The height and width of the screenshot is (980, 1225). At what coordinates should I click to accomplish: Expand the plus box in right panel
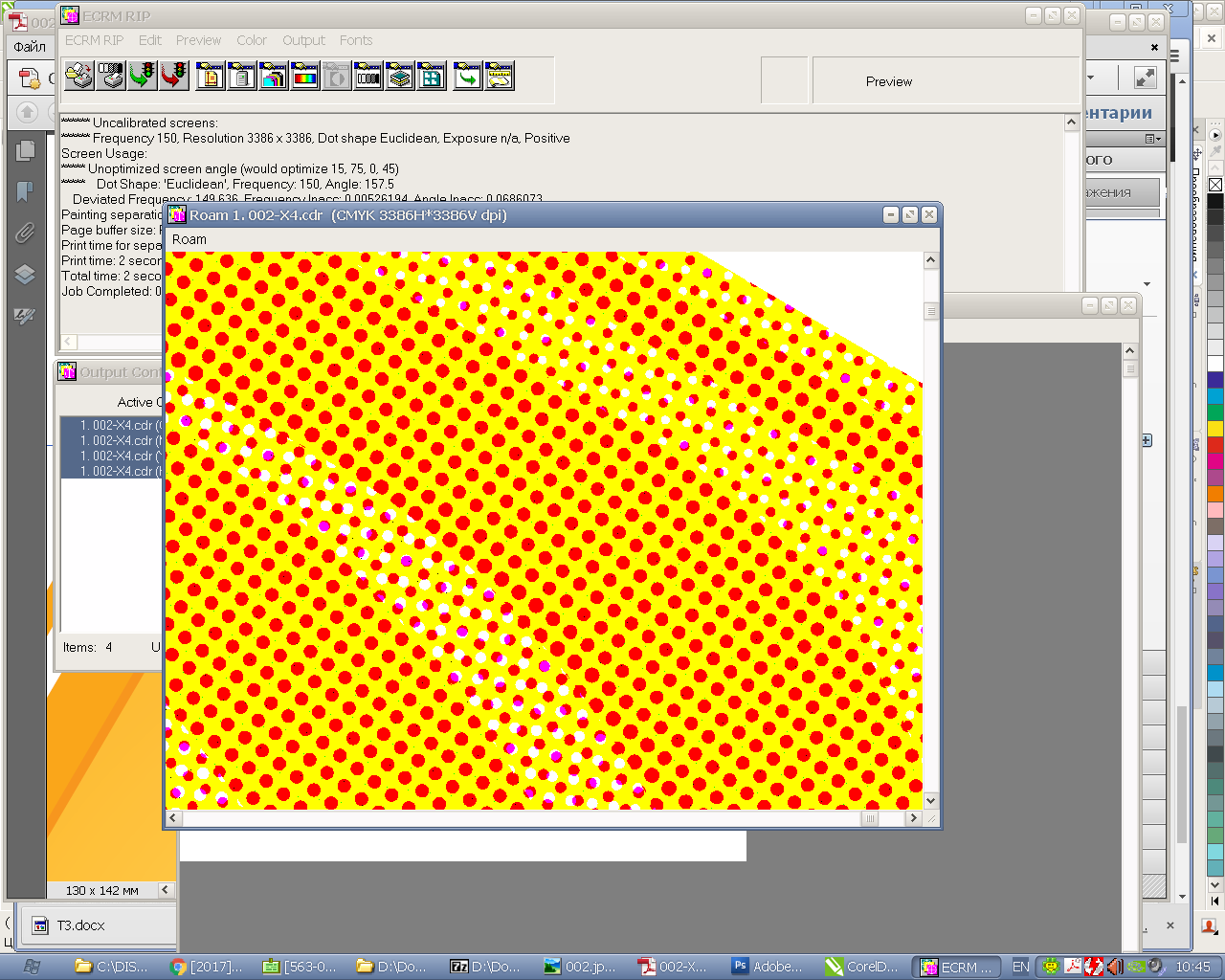pos(1147,440)
